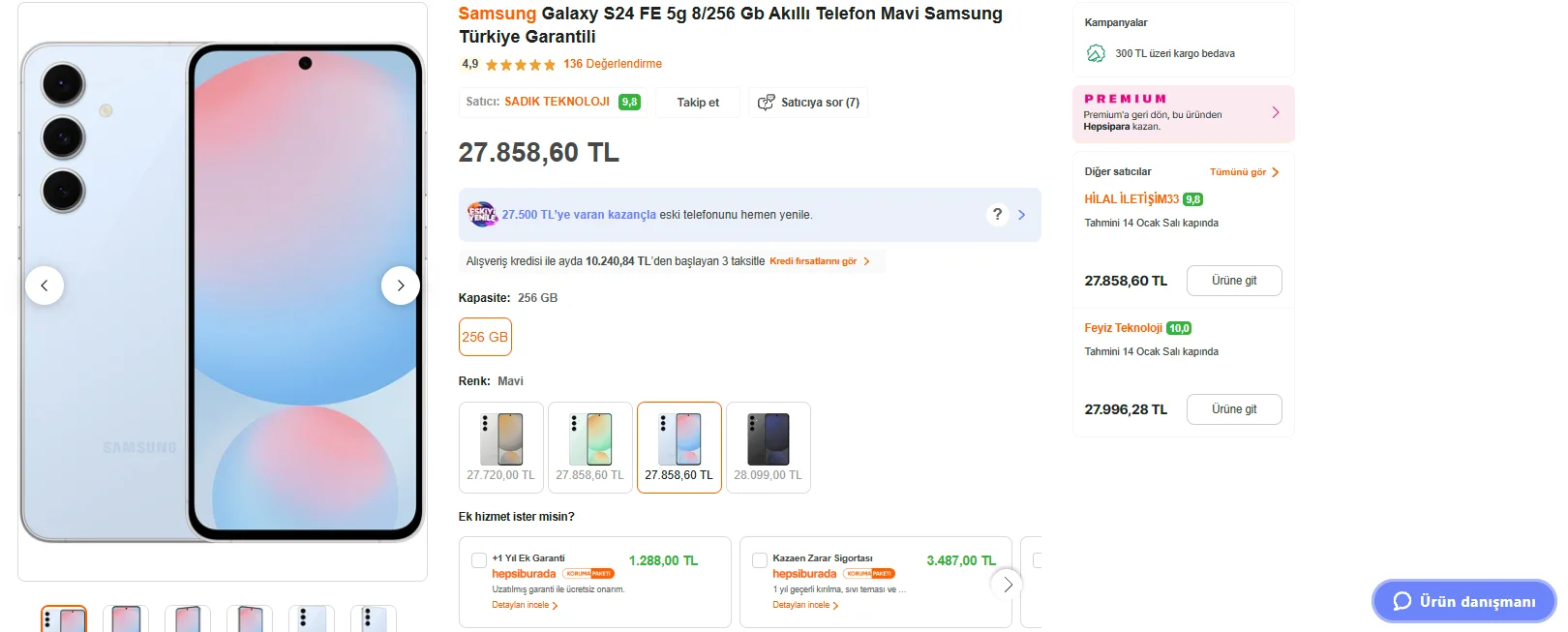
Task: Click Ürüne git for HİLAL İLETİŞİM33
Action: tap(1234, 281)
